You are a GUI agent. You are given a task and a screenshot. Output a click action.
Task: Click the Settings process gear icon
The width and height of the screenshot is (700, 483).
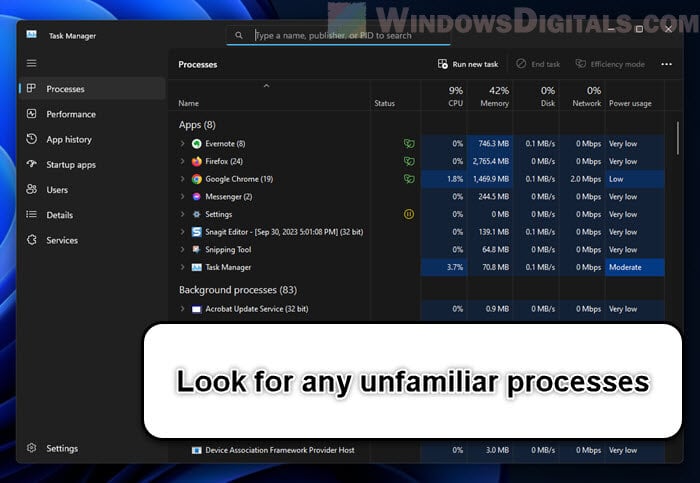196,214
